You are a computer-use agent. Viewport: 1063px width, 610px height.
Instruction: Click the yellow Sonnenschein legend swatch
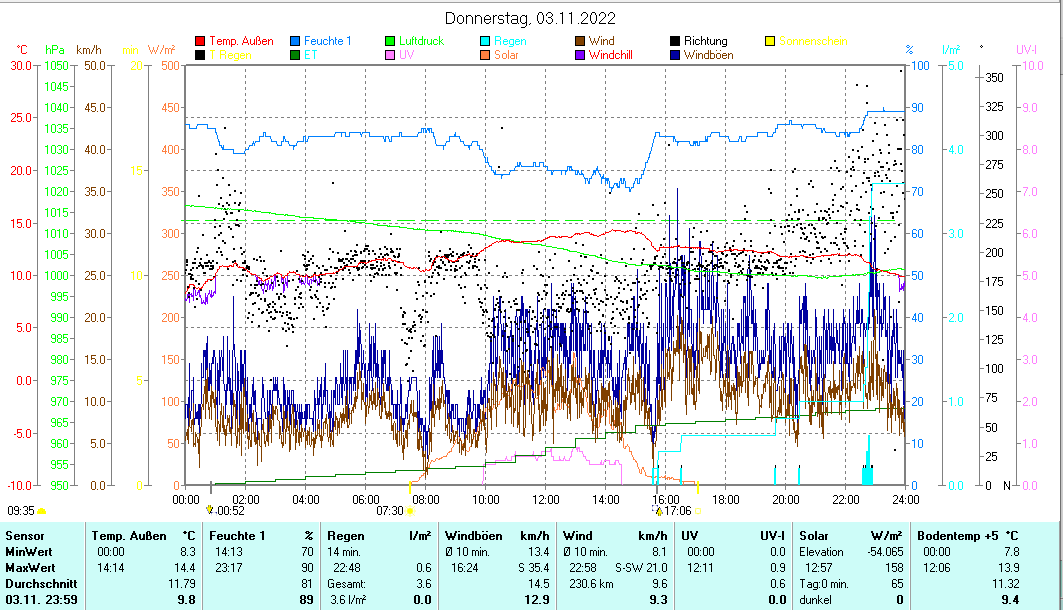pyautogui.click(x=770, y=41)
